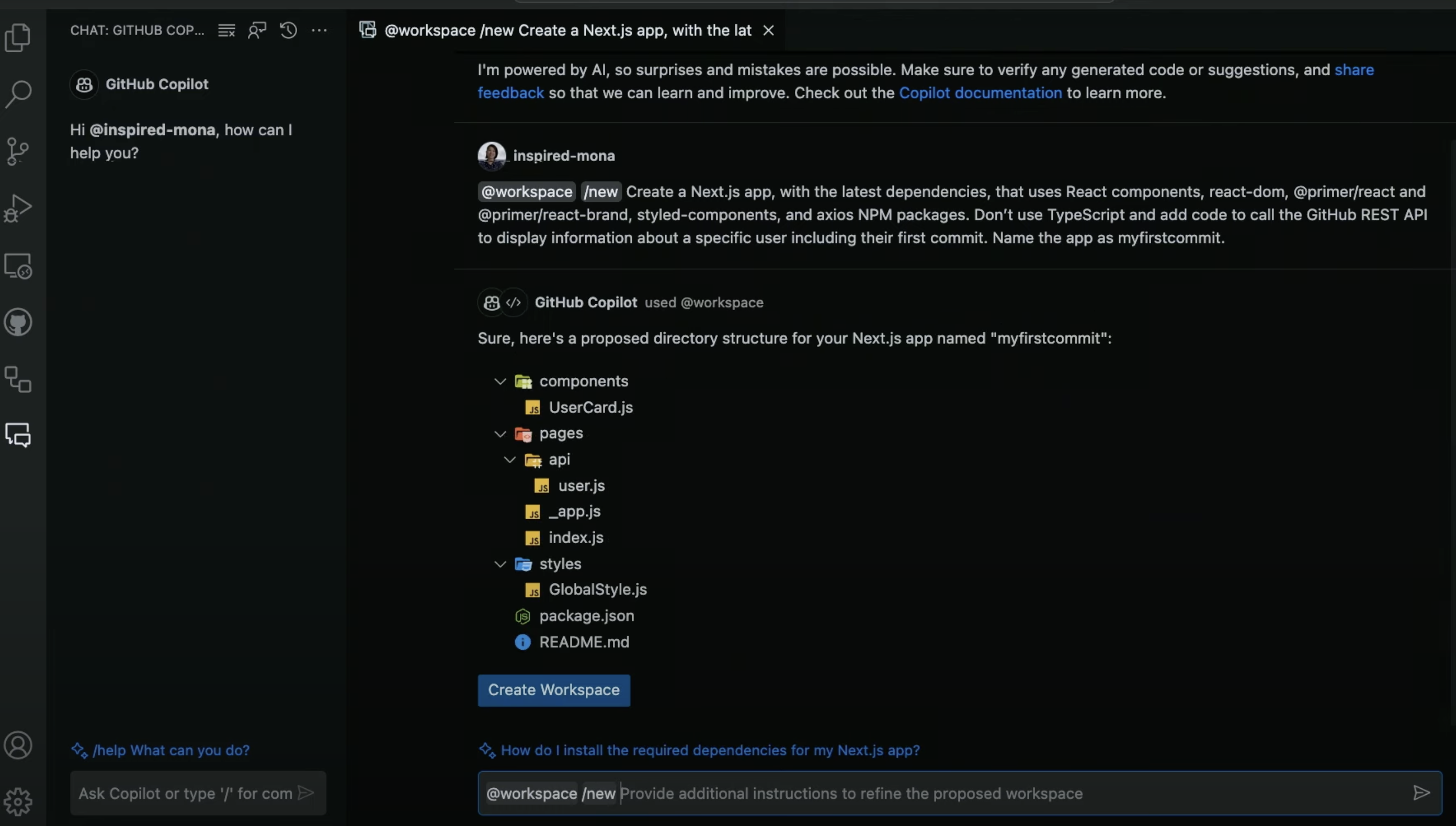
Task: Open the Accounts icon at bottom
Action: 18,745
